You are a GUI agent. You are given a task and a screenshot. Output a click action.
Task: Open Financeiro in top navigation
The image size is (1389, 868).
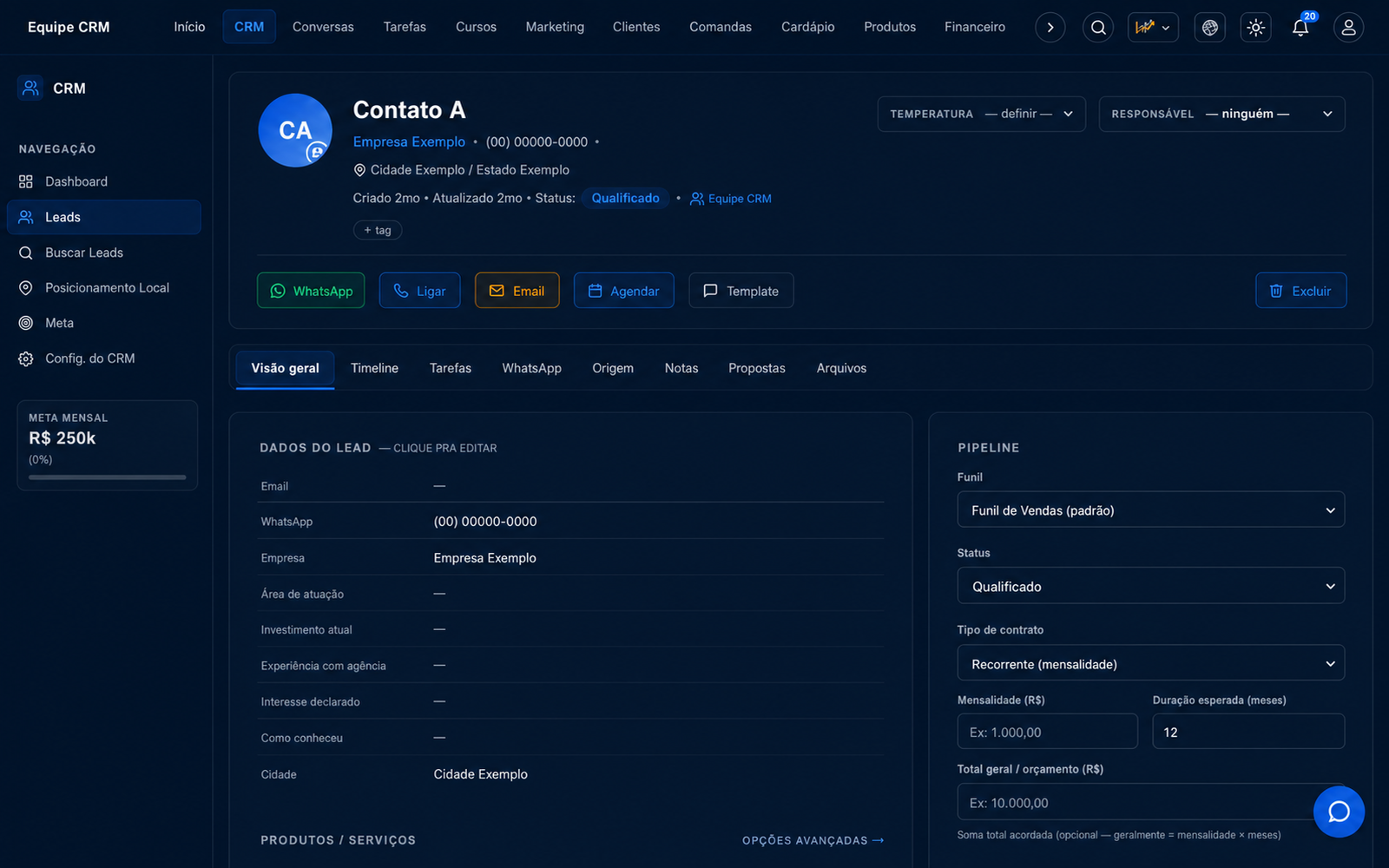point(975,27)
